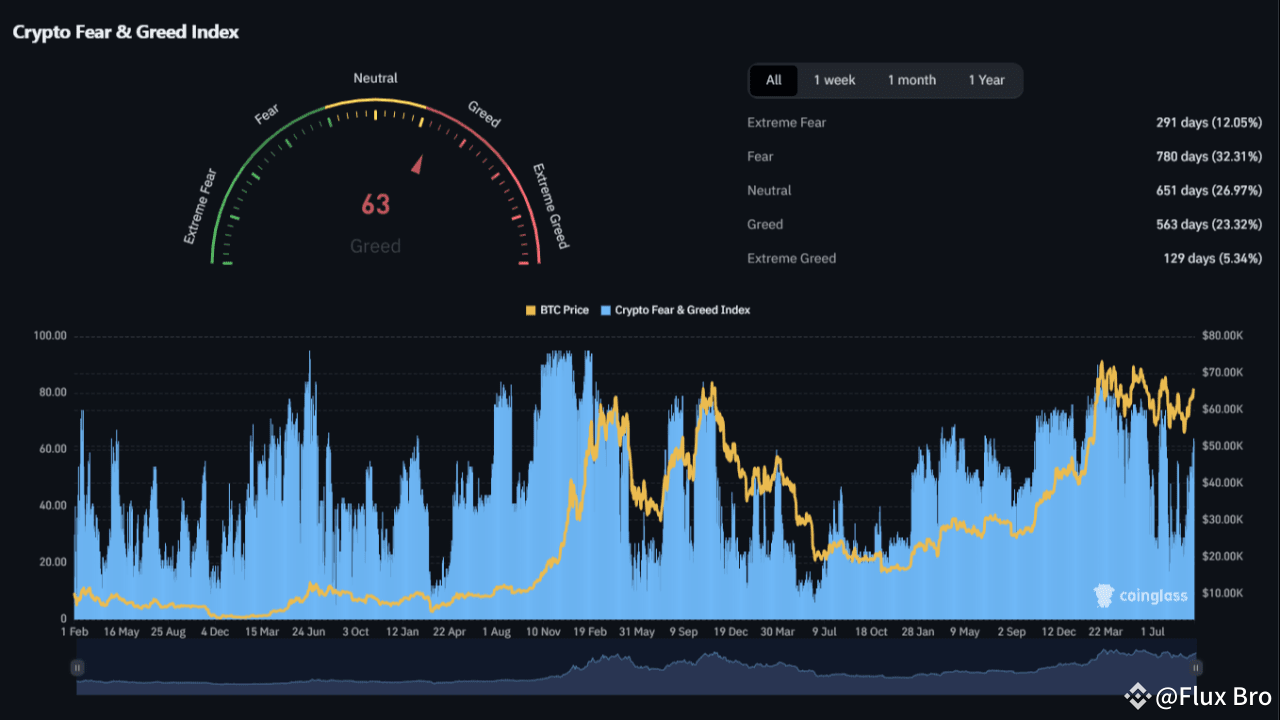1280x720 pixels.
Task: Click the right handle of the minimap
Action: click(1196, 667)
